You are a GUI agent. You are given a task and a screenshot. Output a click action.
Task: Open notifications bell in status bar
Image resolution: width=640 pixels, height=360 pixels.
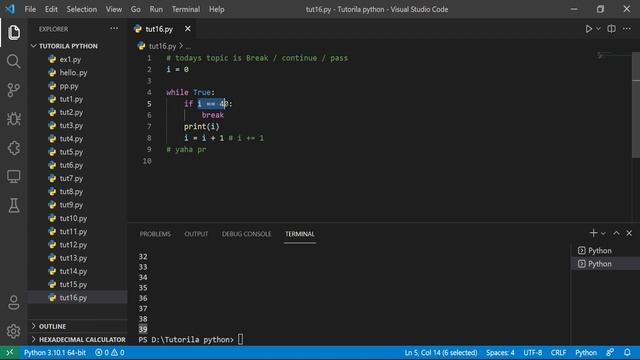[x=627, y=353]
